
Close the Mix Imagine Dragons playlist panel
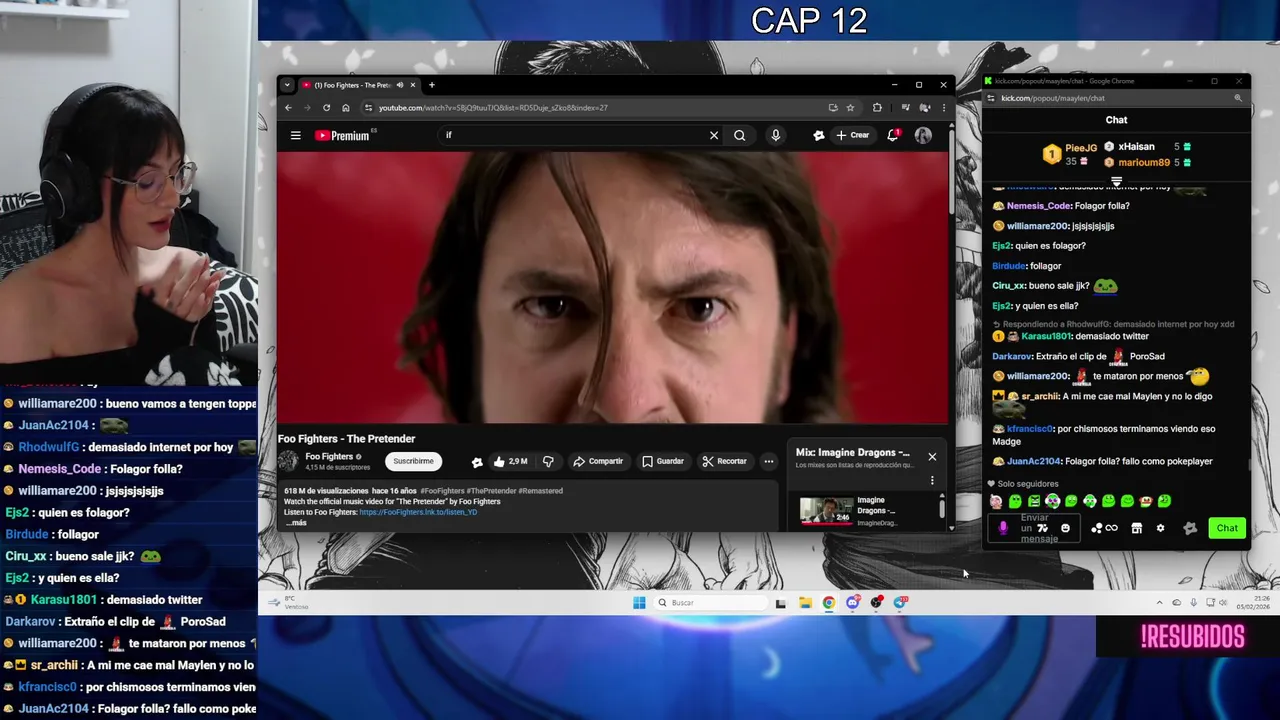point(932,457)
